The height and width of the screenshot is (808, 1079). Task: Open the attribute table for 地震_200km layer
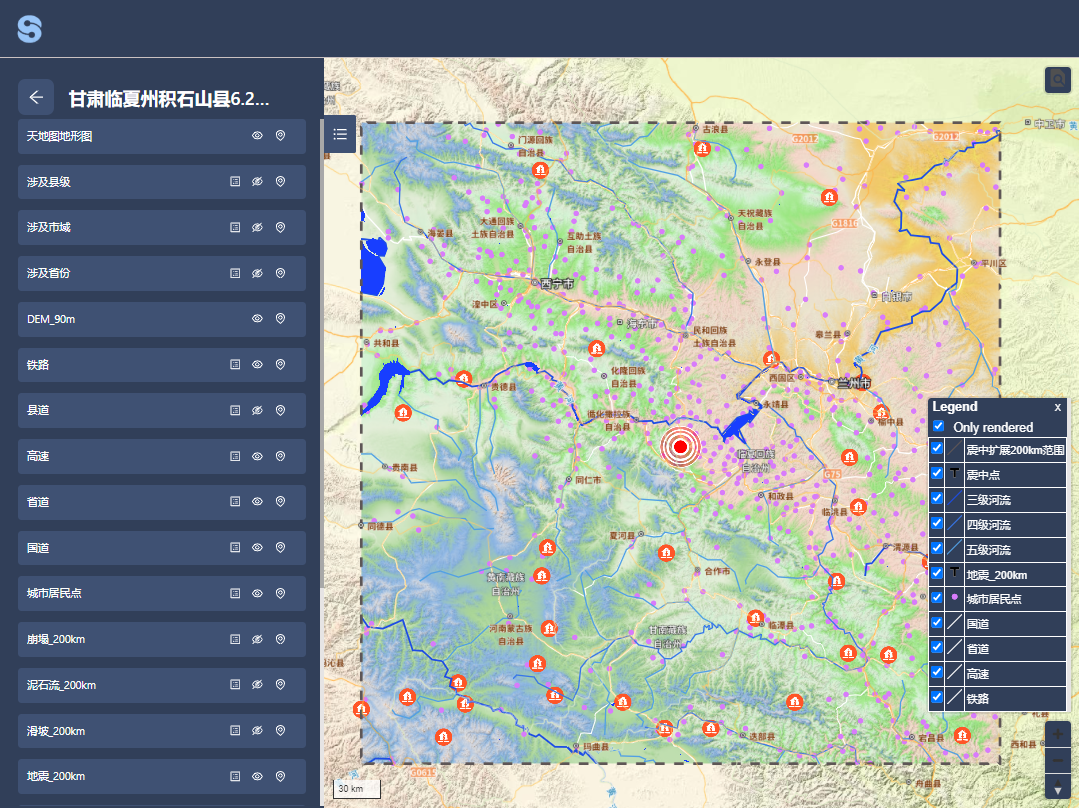point(235,777)
